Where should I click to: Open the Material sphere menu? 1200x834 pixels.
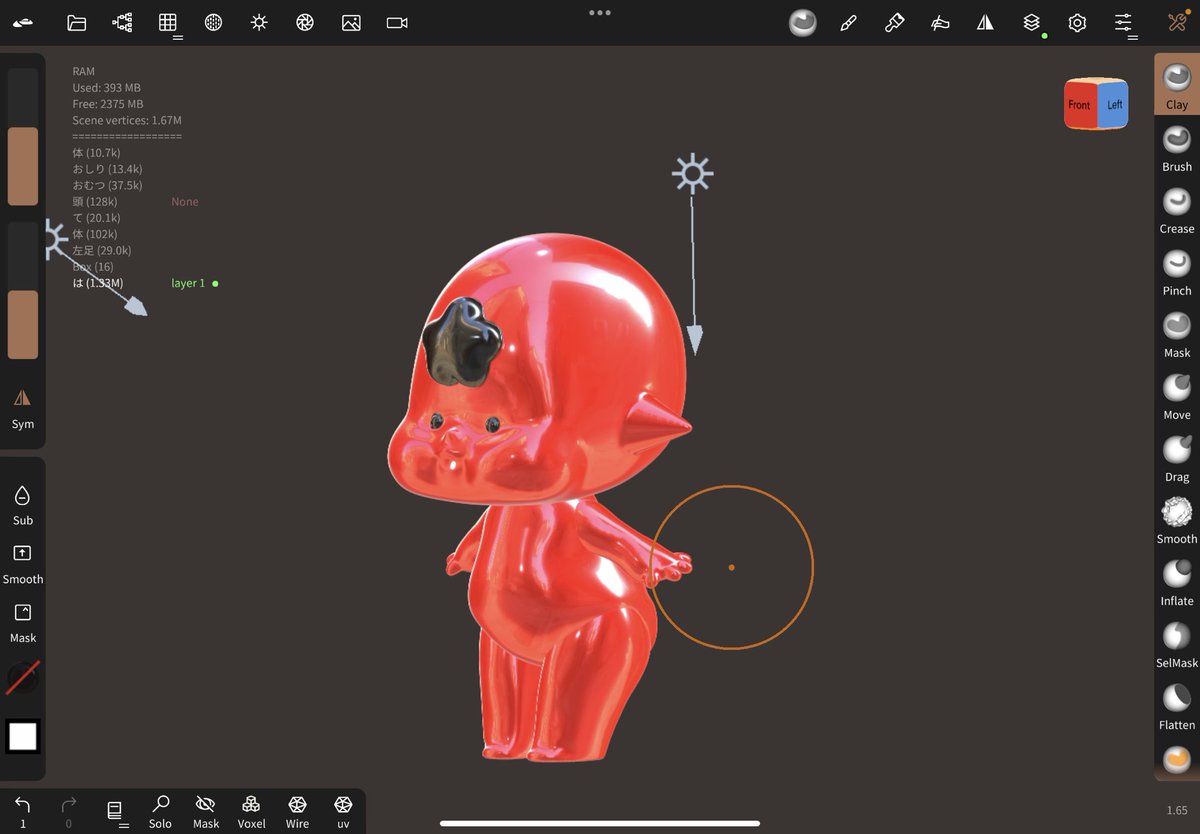pos(802,22)
